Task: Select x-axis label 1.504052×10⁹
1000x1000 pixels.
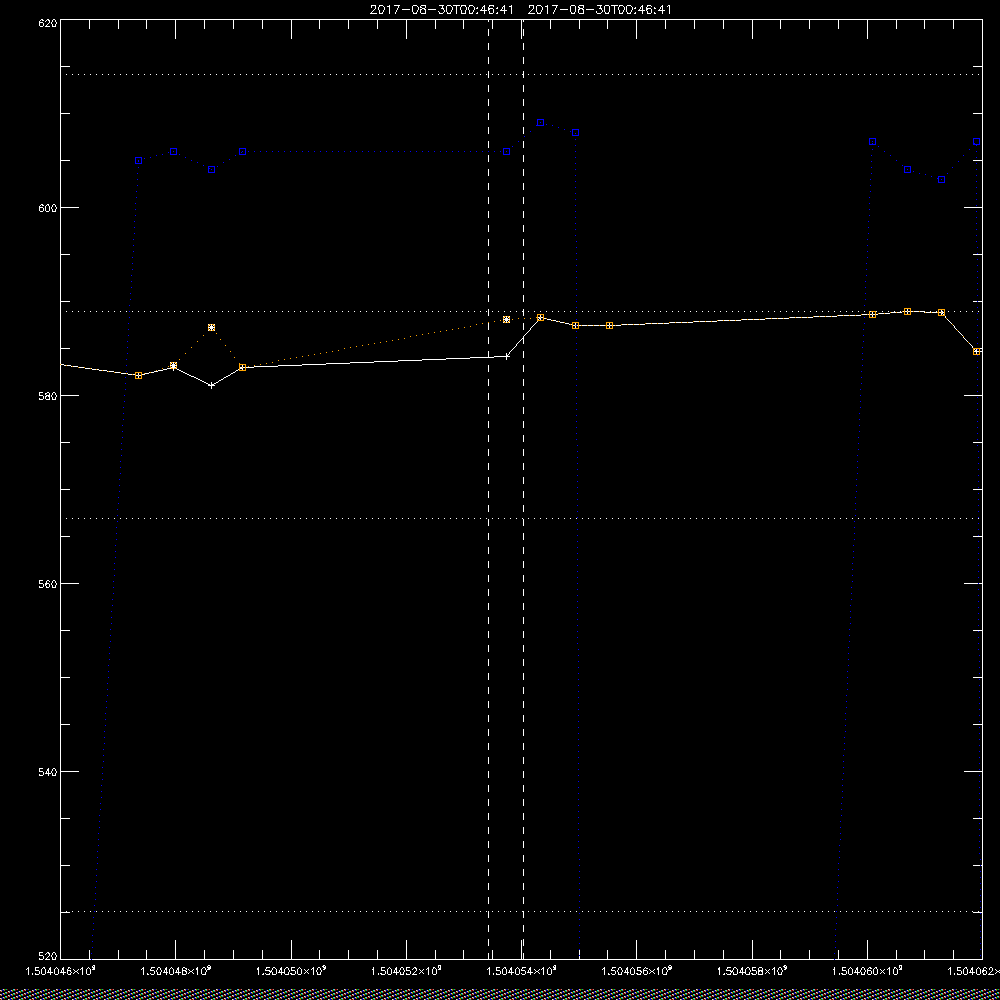Action: coord(407,971)
